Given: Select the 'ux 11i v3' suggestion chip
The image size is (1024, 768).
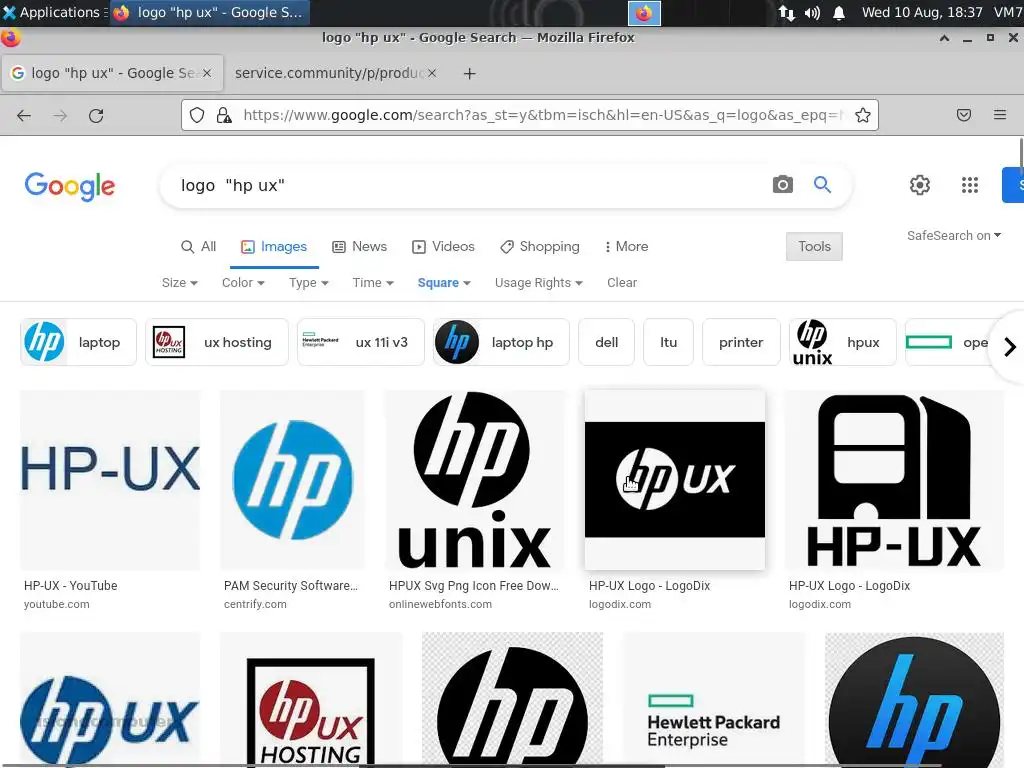Looking at the screenshot, I should point(360,342).
